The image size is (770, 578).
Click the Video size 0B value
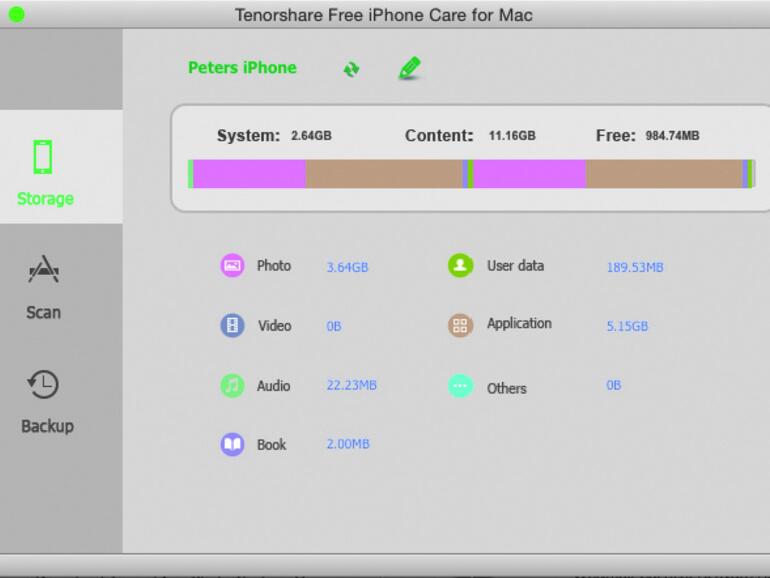[x=334, y=326]
